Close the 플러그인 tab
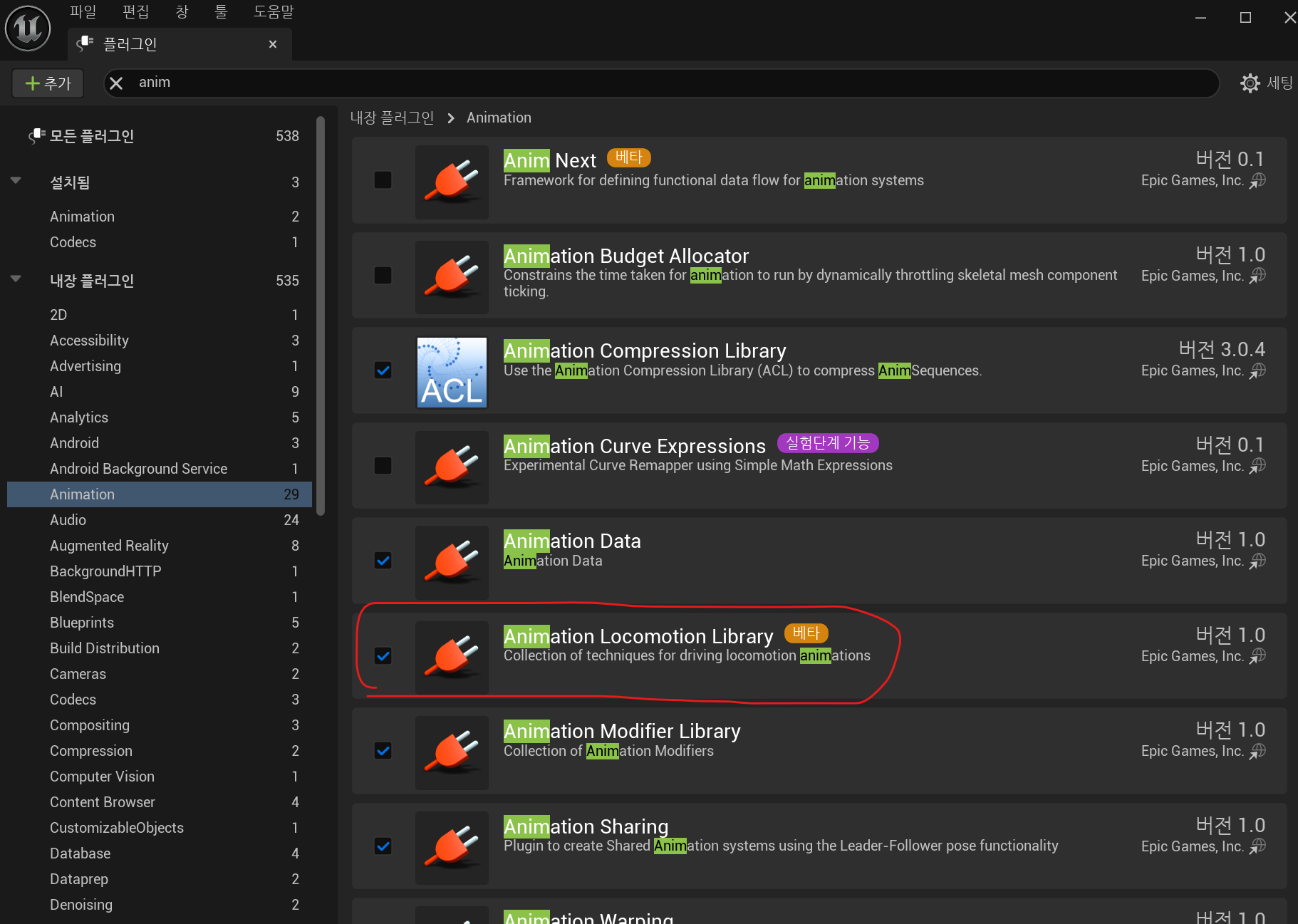Viewport: 1298px width, 924px height. (x=273, y=44)
